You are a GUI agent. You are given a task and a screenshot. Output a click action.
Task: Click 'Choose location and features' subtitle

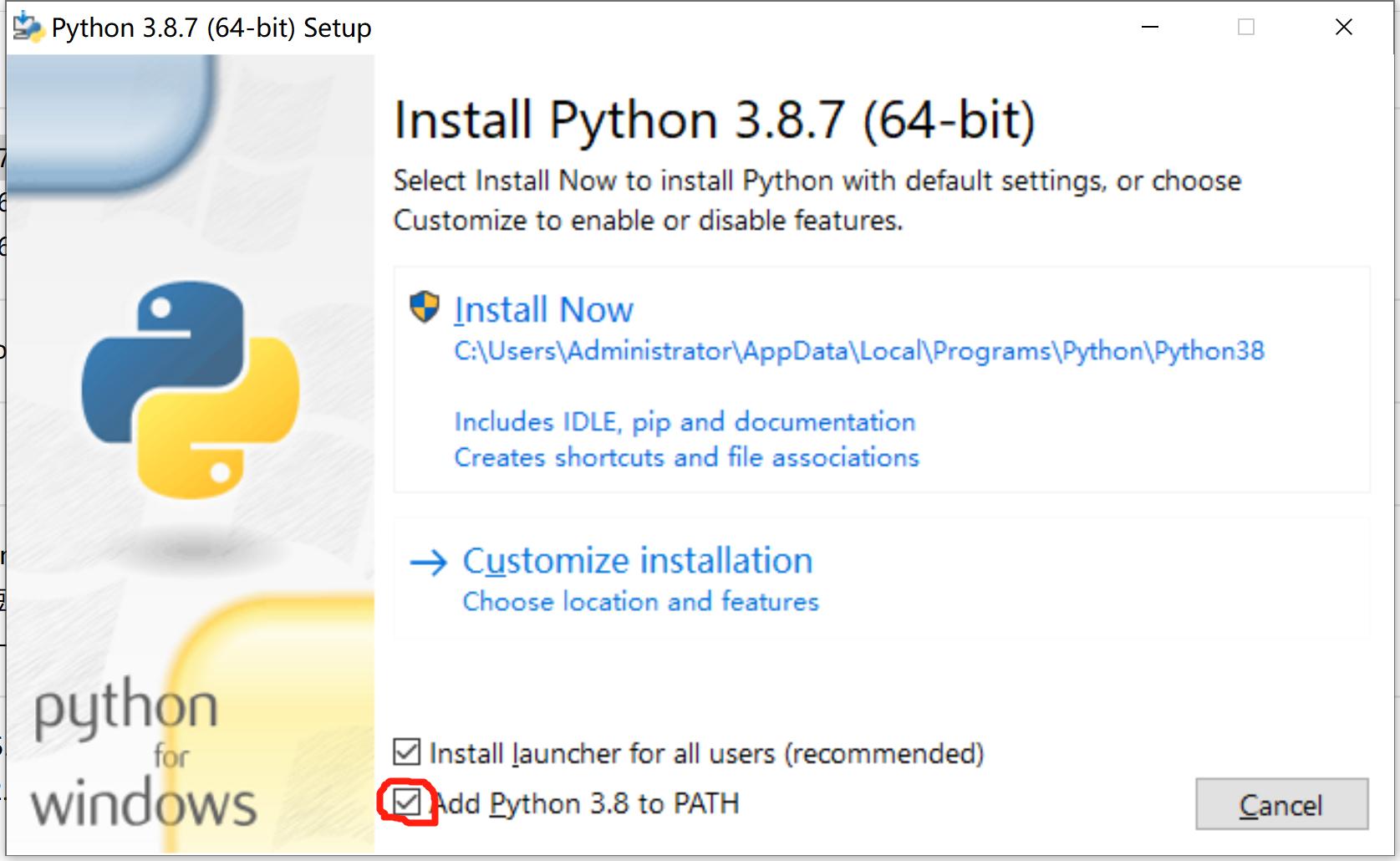click(x=640, y=601)
